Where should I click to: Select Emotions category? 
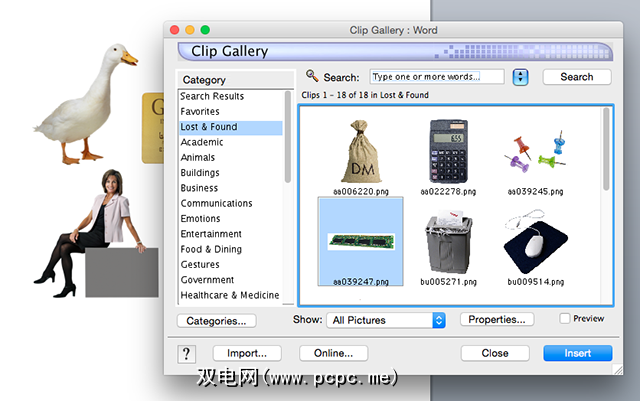[x=231, y=218]
